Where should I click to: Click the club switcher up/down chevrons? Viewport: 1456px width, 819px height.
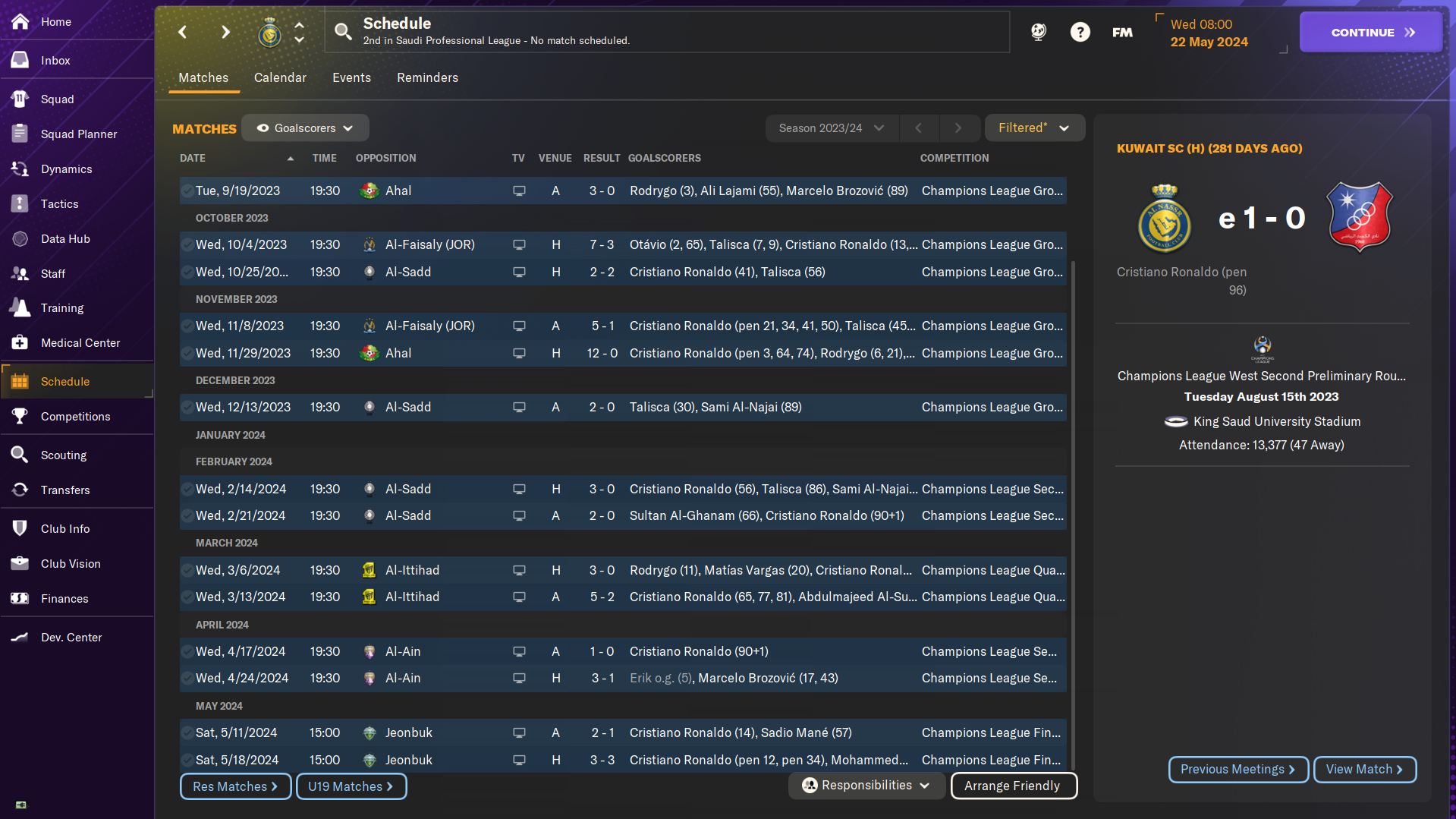(x=300, y=32)
